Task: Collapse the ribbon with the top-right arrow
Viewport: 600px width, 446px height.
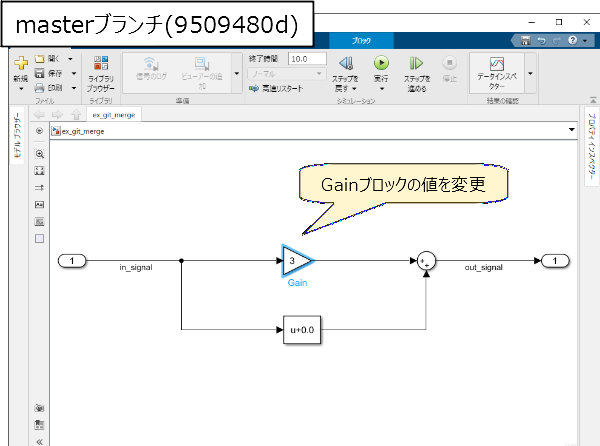Action: (593, 100)
